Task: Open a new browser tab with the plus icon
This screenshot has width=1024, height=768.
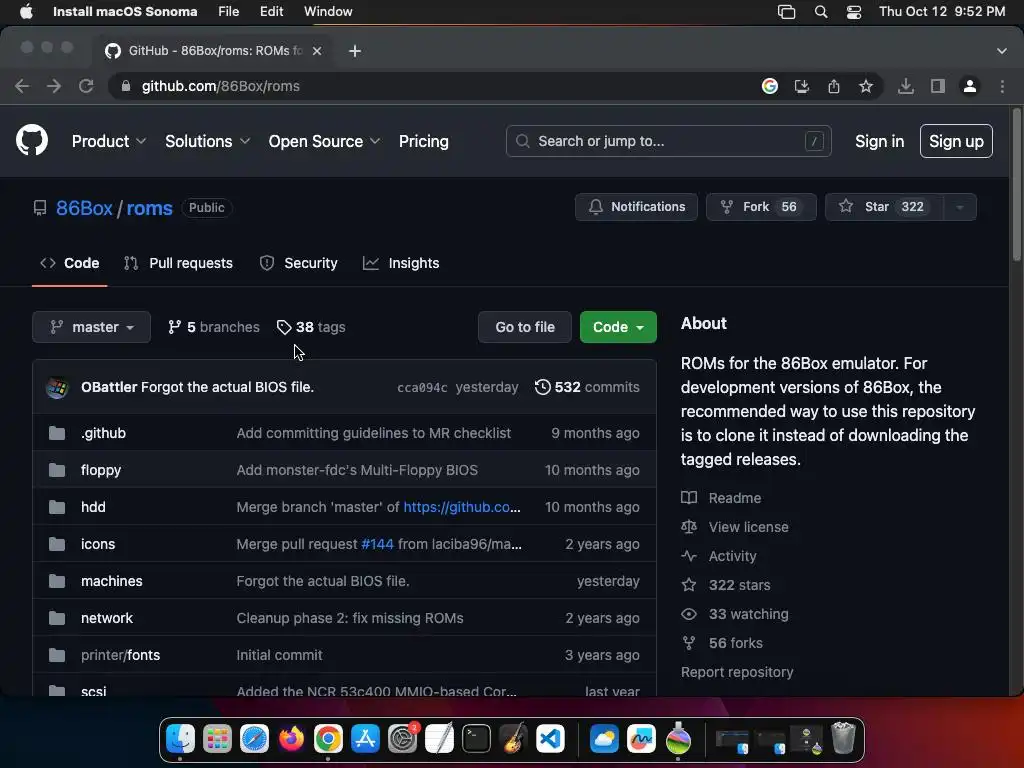Action: (355, 51)
